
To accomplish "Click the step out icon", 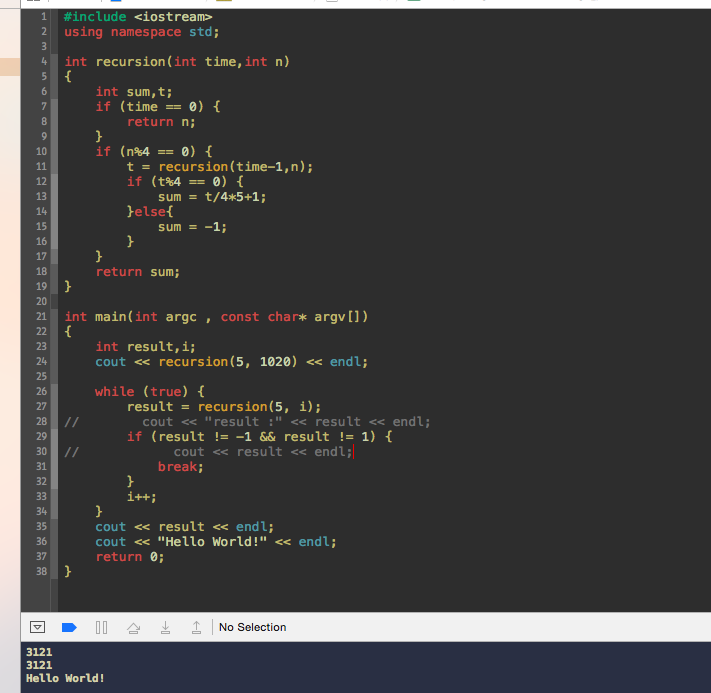I will click(196, 627).
